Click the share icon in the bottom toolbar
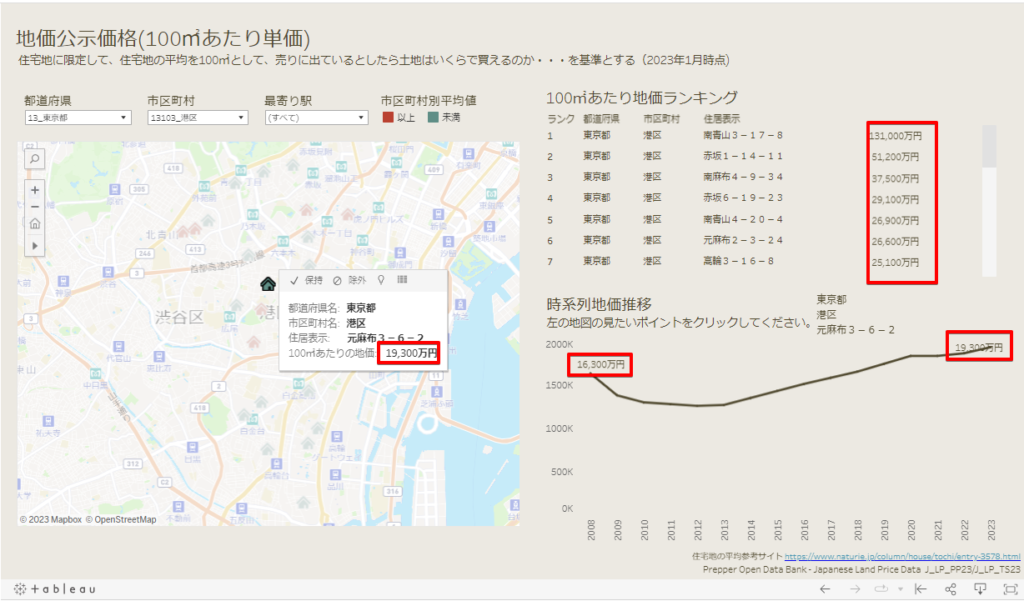 951,589
